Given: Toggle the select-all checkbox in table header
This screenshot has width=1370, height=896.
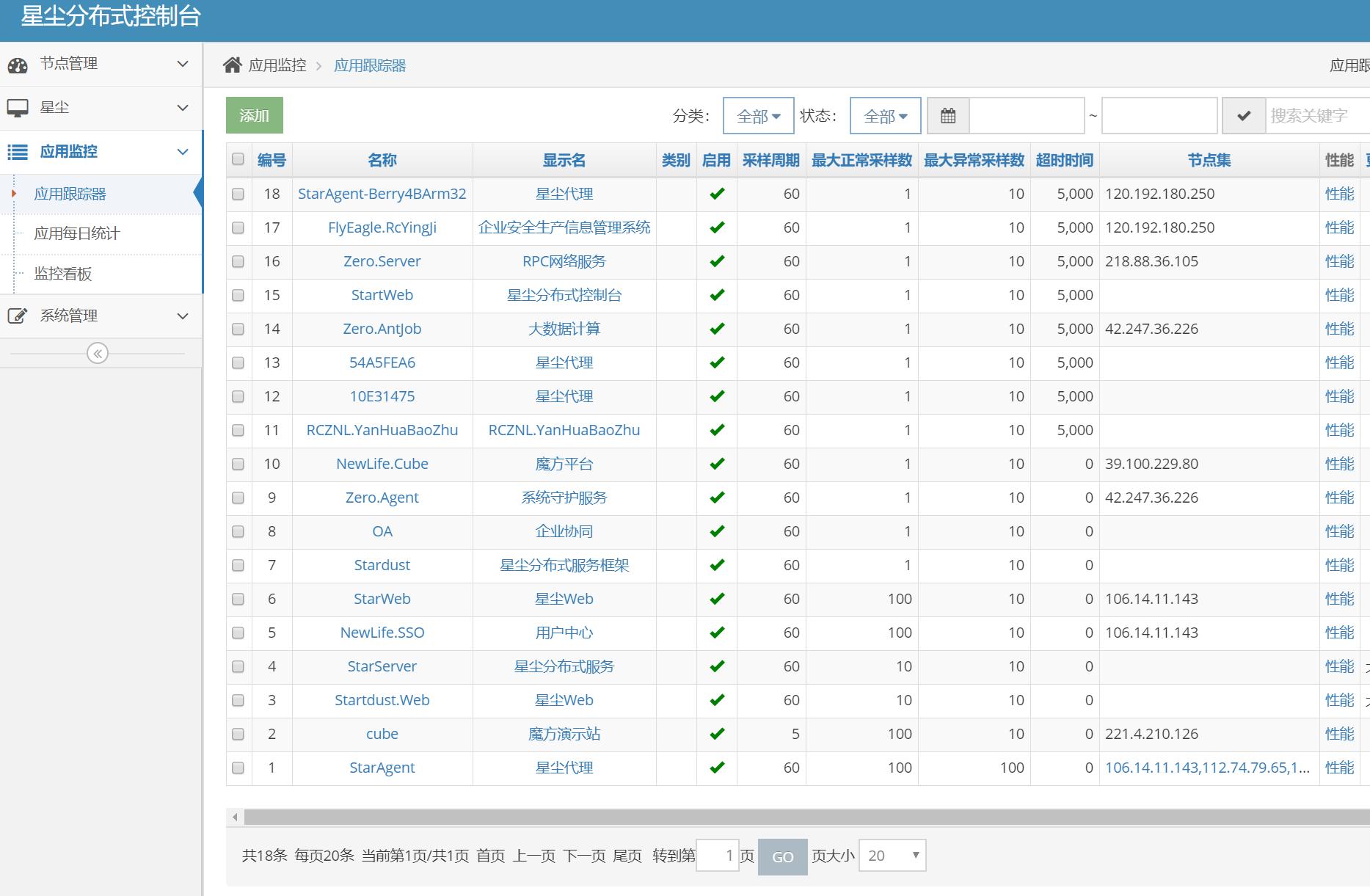Looking at the screenshot, I should pyautogui.click(x=238, y=159).
